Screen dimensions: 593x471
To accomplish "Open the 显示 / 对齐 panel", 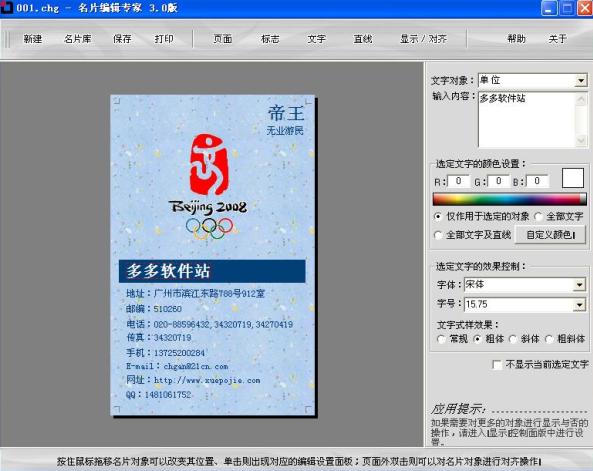I will [x=423, y=39].
